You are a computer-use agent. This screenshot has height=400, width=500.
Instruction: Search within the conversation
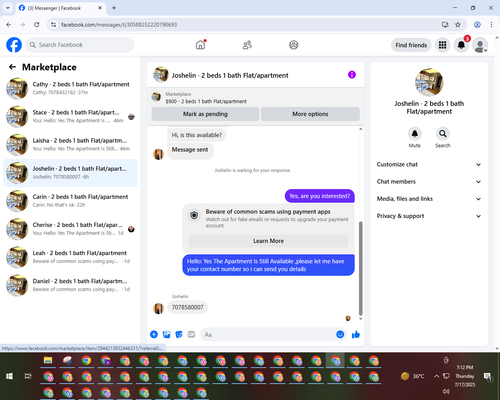click(443, 134)
